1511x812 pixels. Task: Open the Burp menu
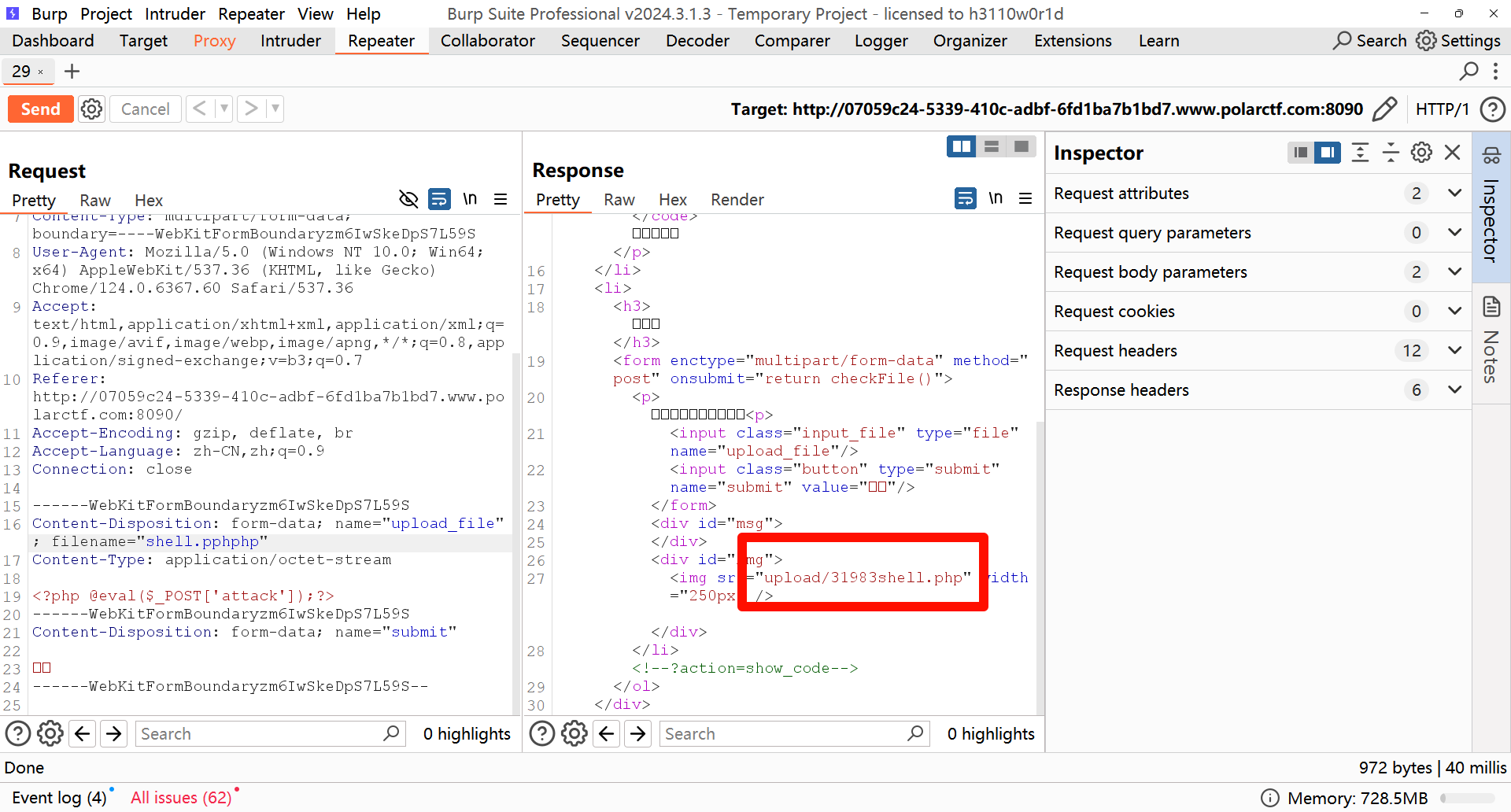pyautogui.click(x=49, y=13)
